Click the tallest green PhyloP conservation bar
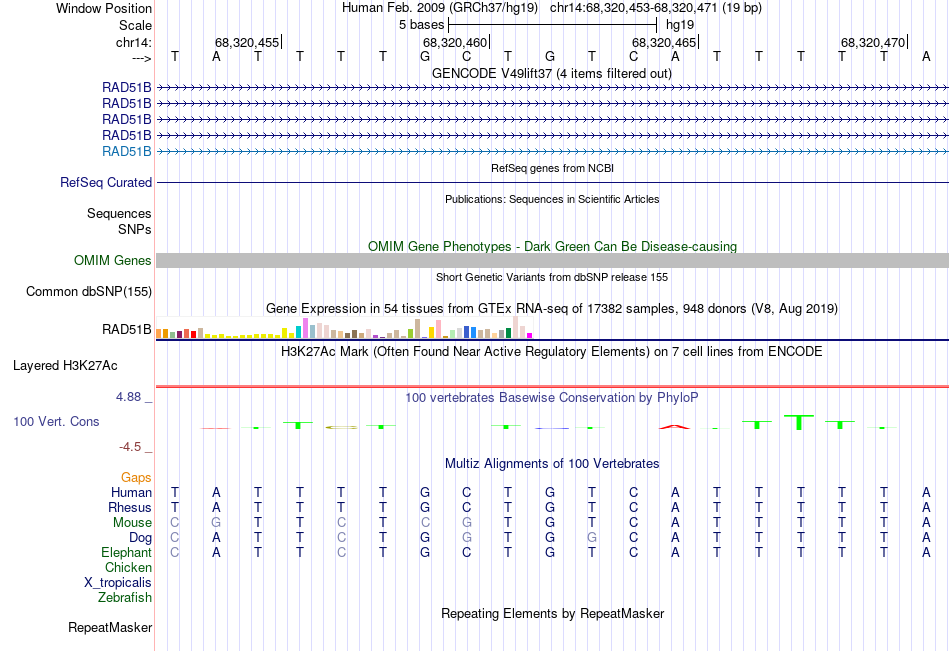The image size is (950, 651). coord(799,422)
